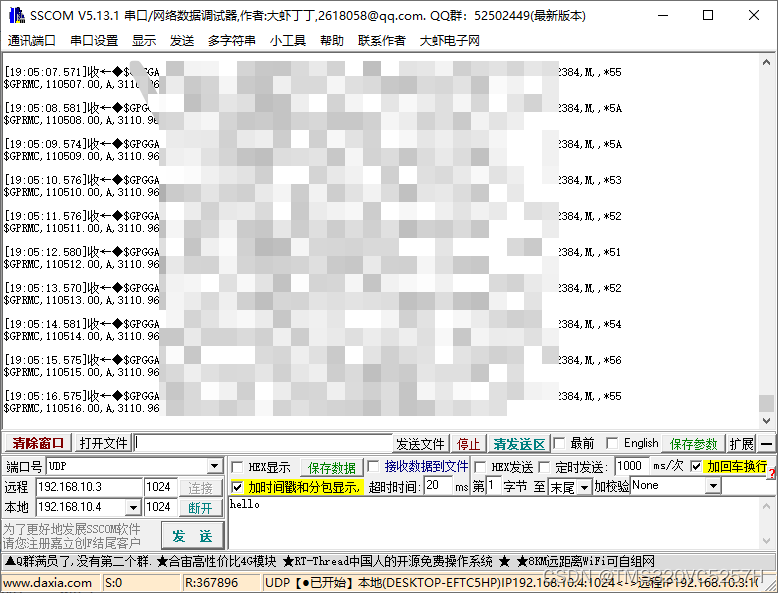Click the $GPRMC,110512.00 line
Image resolution: width=778 pixels, height=593 pixels.
(82, 264)
